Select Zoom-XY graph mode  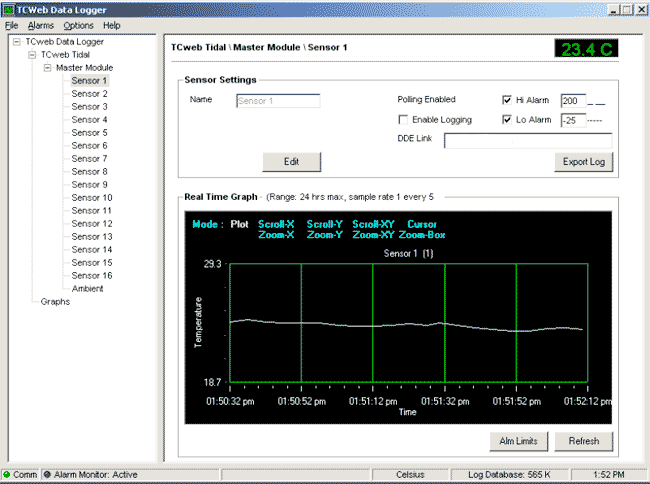point(374,235)
